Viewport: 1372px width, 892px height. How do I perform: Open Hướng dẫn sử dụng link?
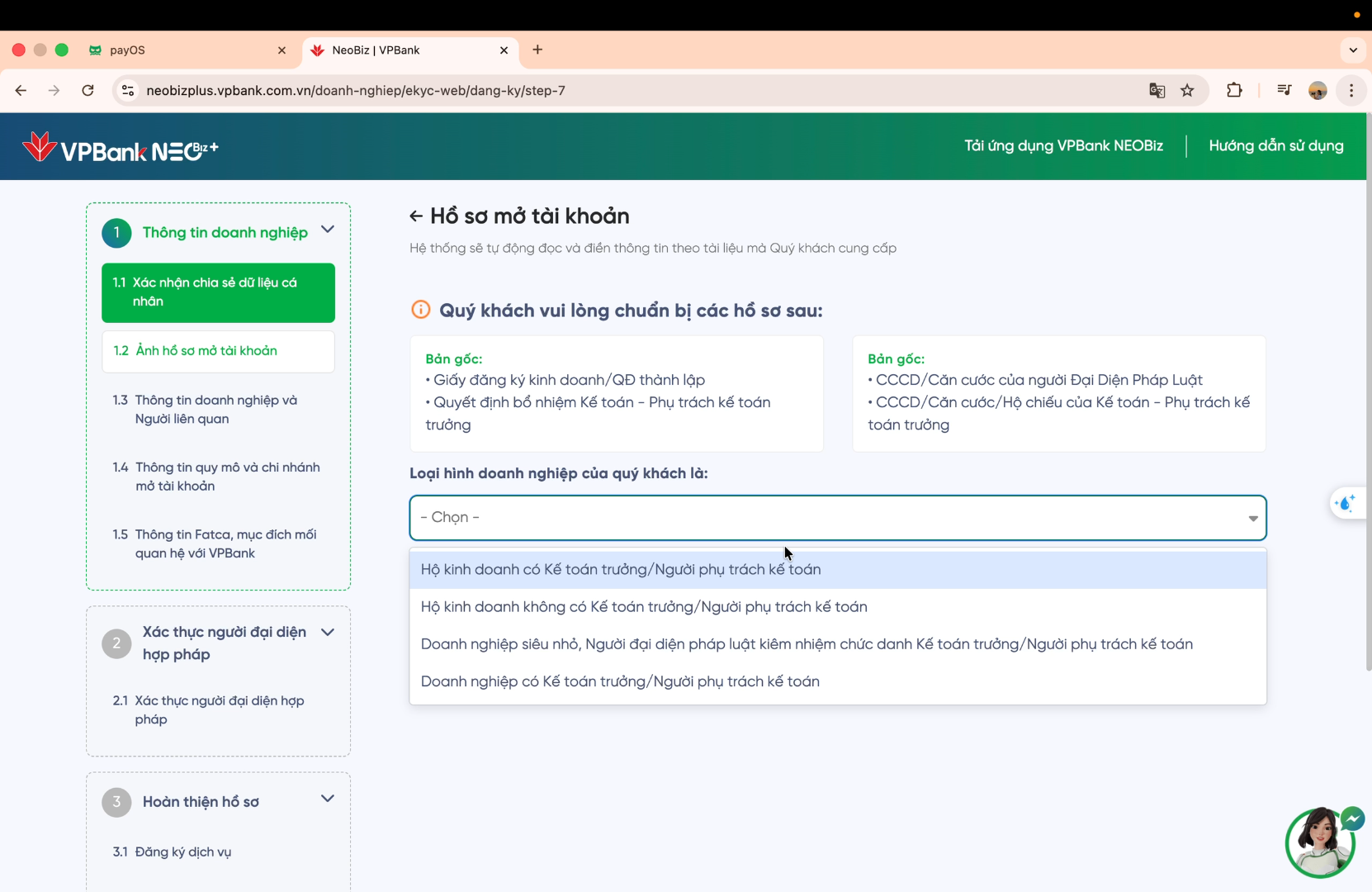(x=1275, y=146)
